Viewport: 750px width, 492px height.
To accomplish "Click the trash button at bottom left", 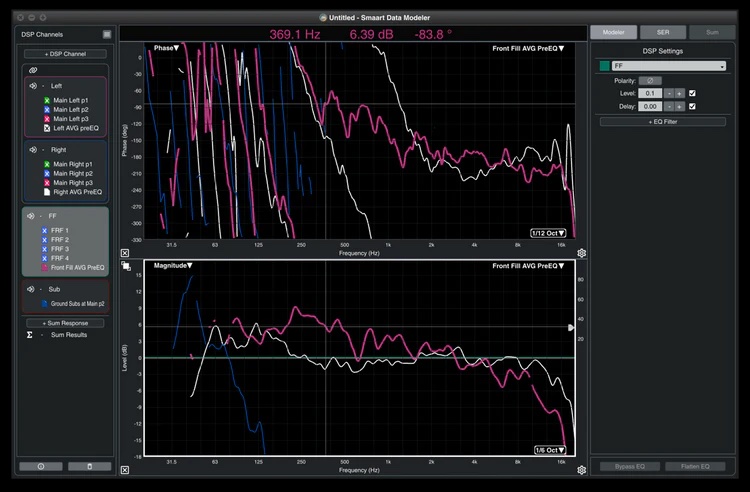I will pyautogui.click(x=88, y=466).
